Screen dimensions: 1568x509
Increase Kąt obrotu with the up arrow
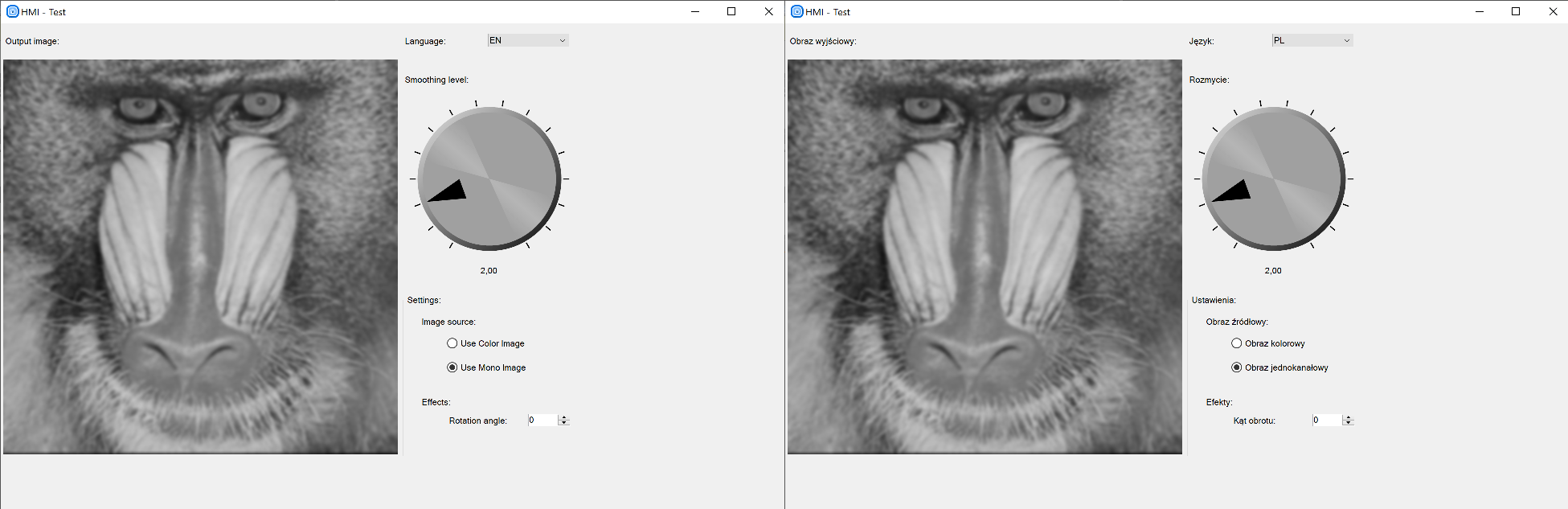pyautogui.click(x=1348, y=417)
